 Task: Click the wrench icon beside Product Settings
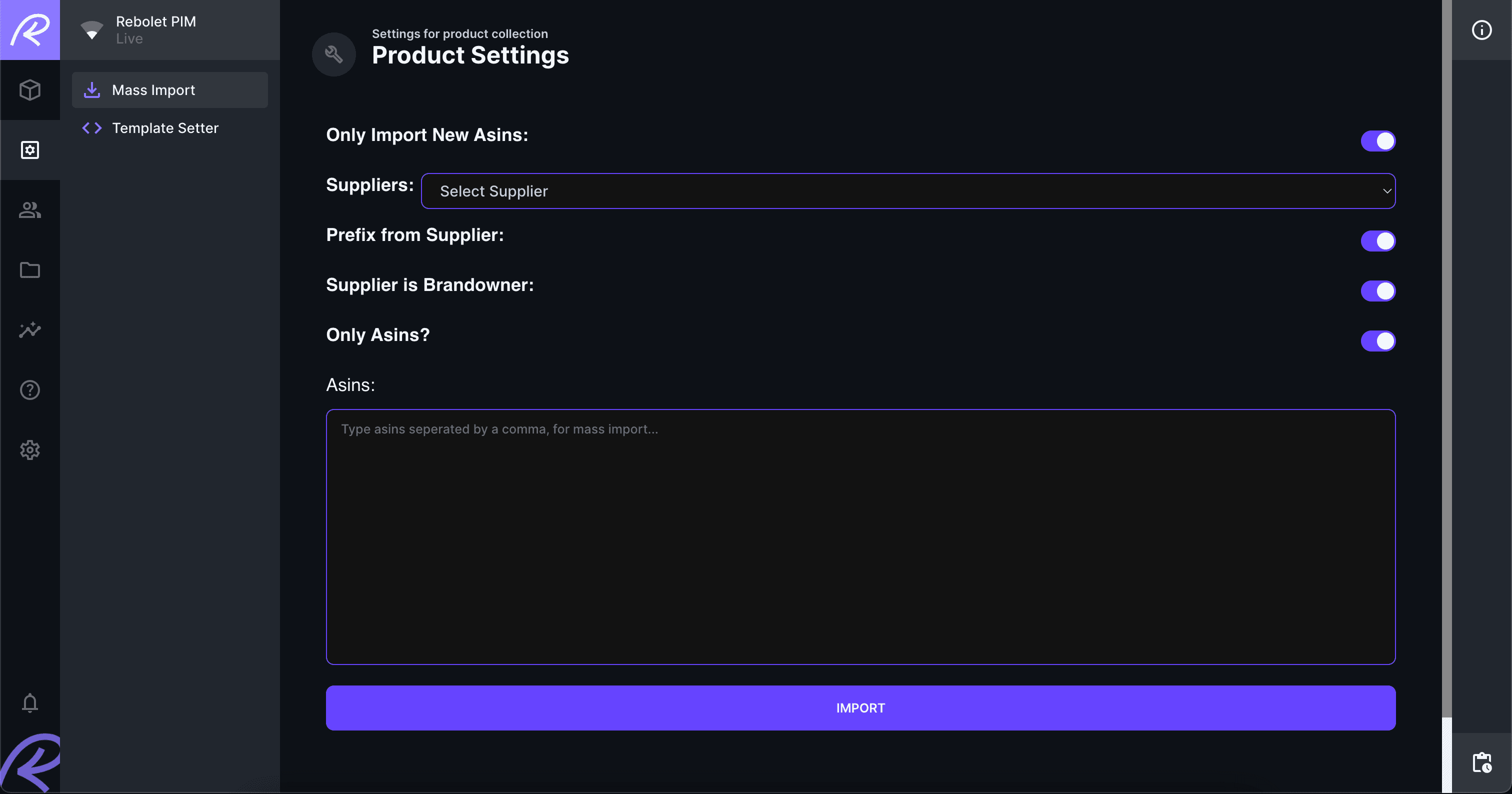point(334,54)
